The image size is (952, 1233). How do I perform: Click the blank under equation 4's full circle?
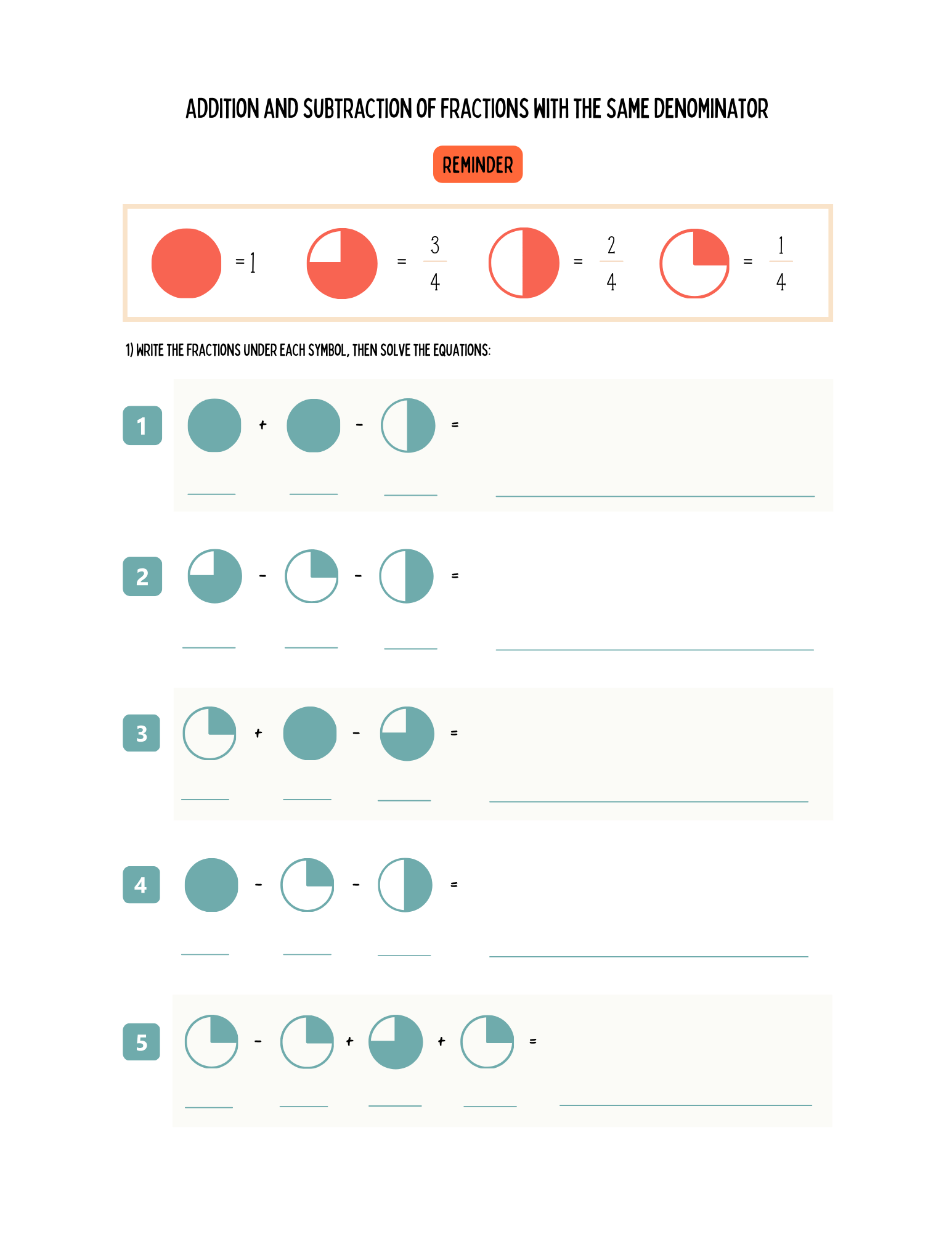(x=205, y=953)
